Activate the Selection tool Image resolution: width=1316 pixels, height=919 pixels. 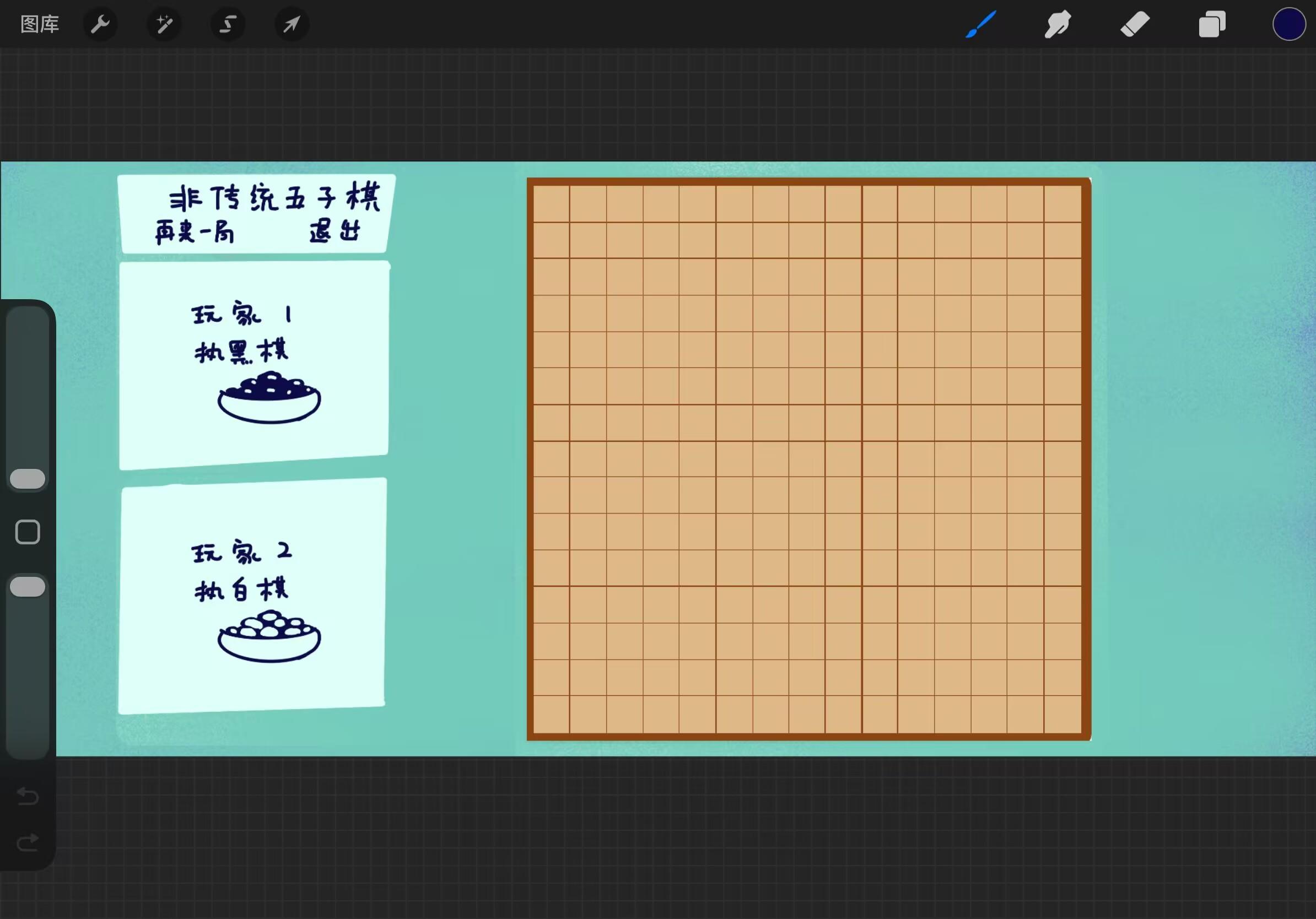228,24
